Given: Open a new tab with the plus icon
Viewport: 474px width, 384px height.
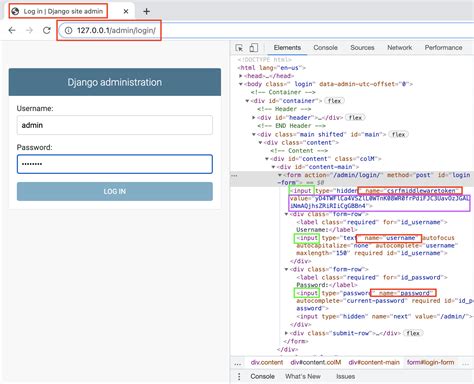Looking at the screenshot, I should click(x=146, y=12).
